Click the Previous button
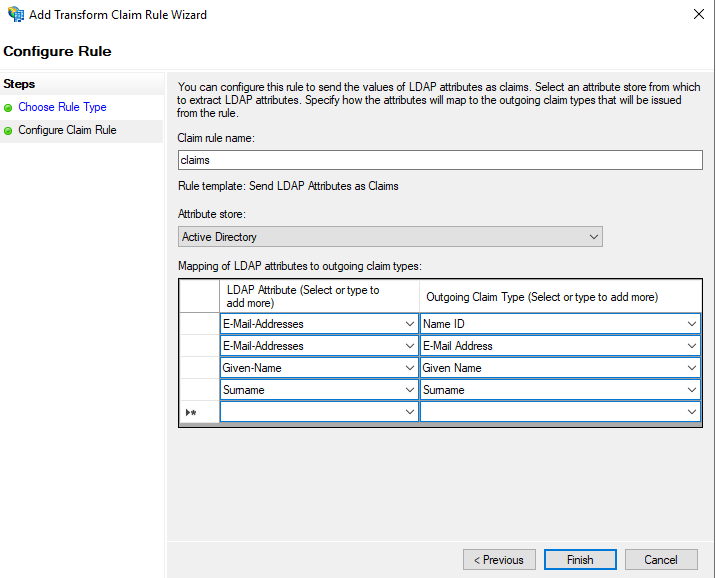 (x=498, y=560)
